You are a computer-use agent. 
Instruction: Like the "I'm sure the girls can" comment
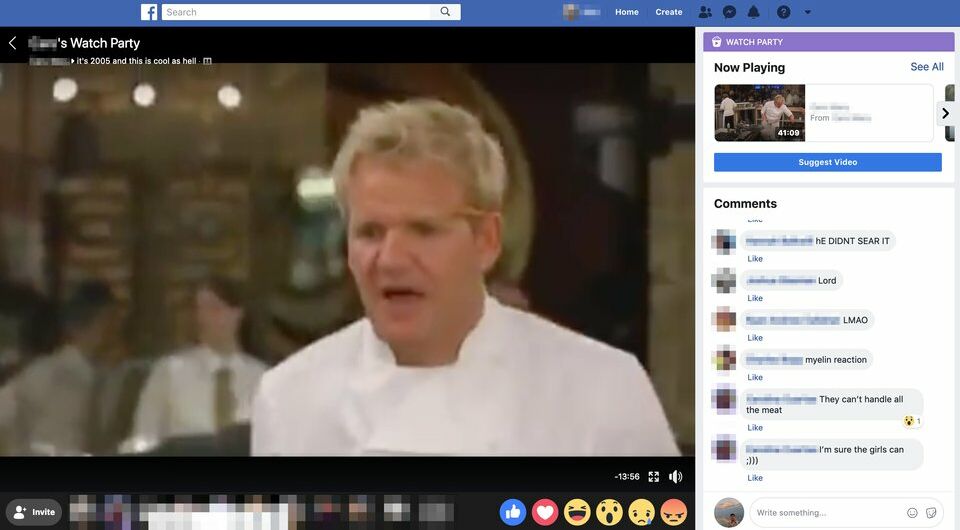click(755, 478)
